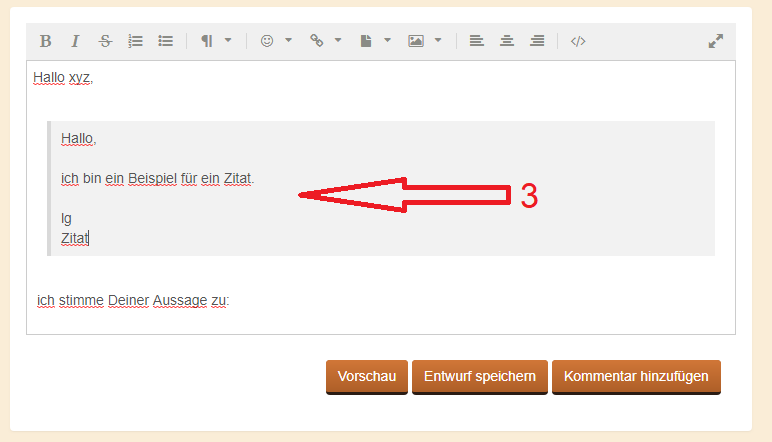Screen dimensions: 772x442
Task: Open the smiley emoji picker
Action: (x=267, y=41)
